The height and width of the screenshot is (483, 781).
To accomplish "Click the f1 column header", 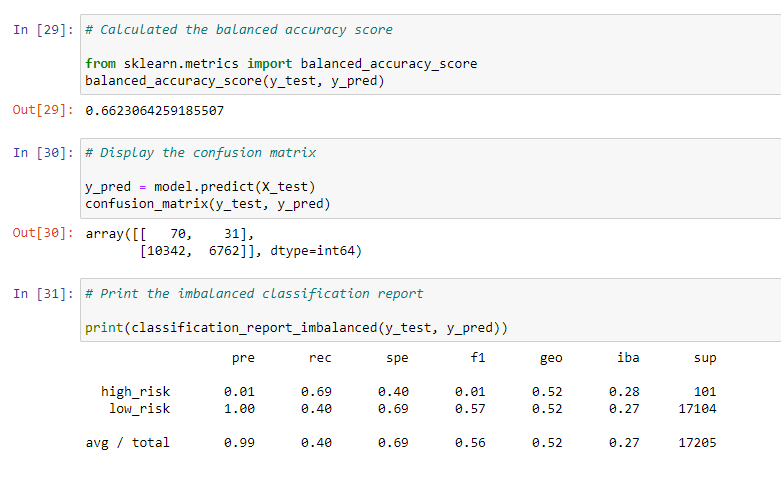I will coord(478,358).
